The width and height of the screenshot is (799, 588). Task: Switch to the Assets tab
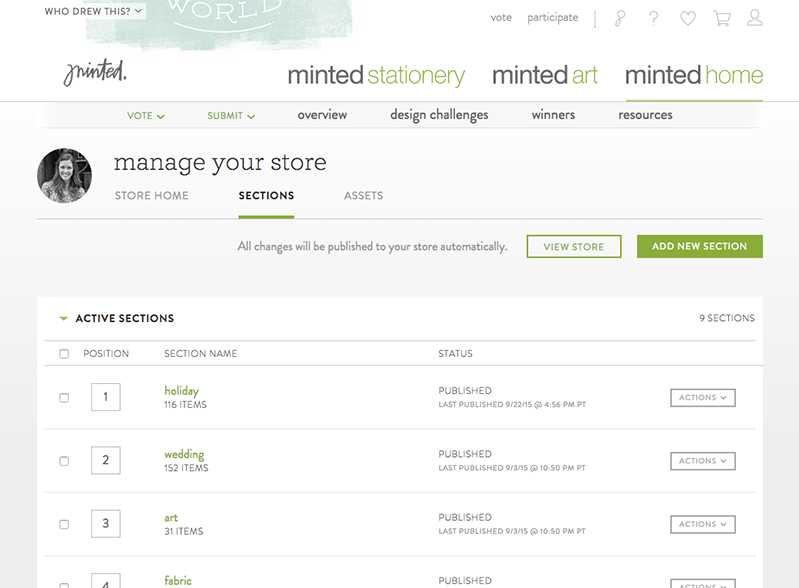tap(363, 196)
